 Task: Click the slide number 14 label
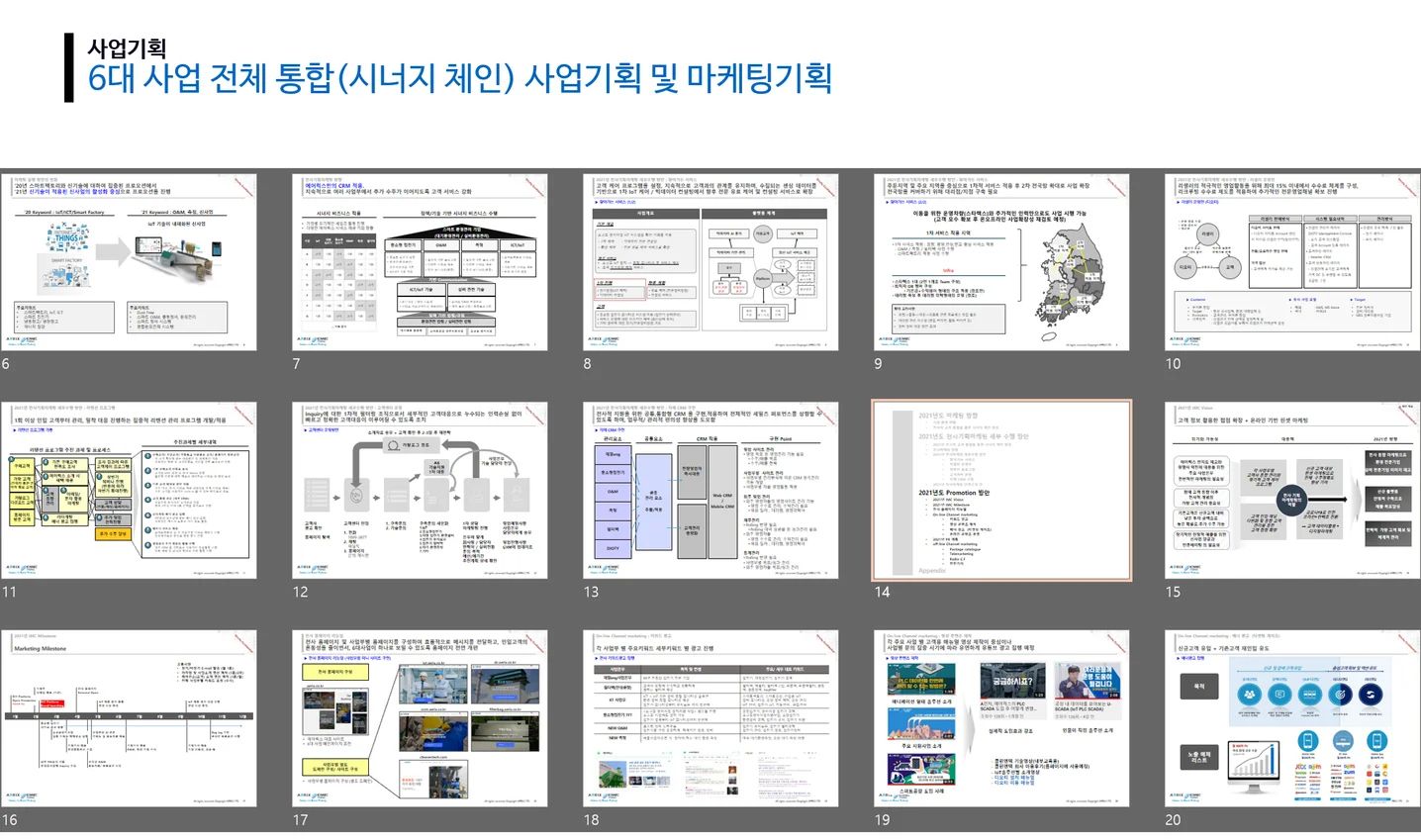point(882,592)
